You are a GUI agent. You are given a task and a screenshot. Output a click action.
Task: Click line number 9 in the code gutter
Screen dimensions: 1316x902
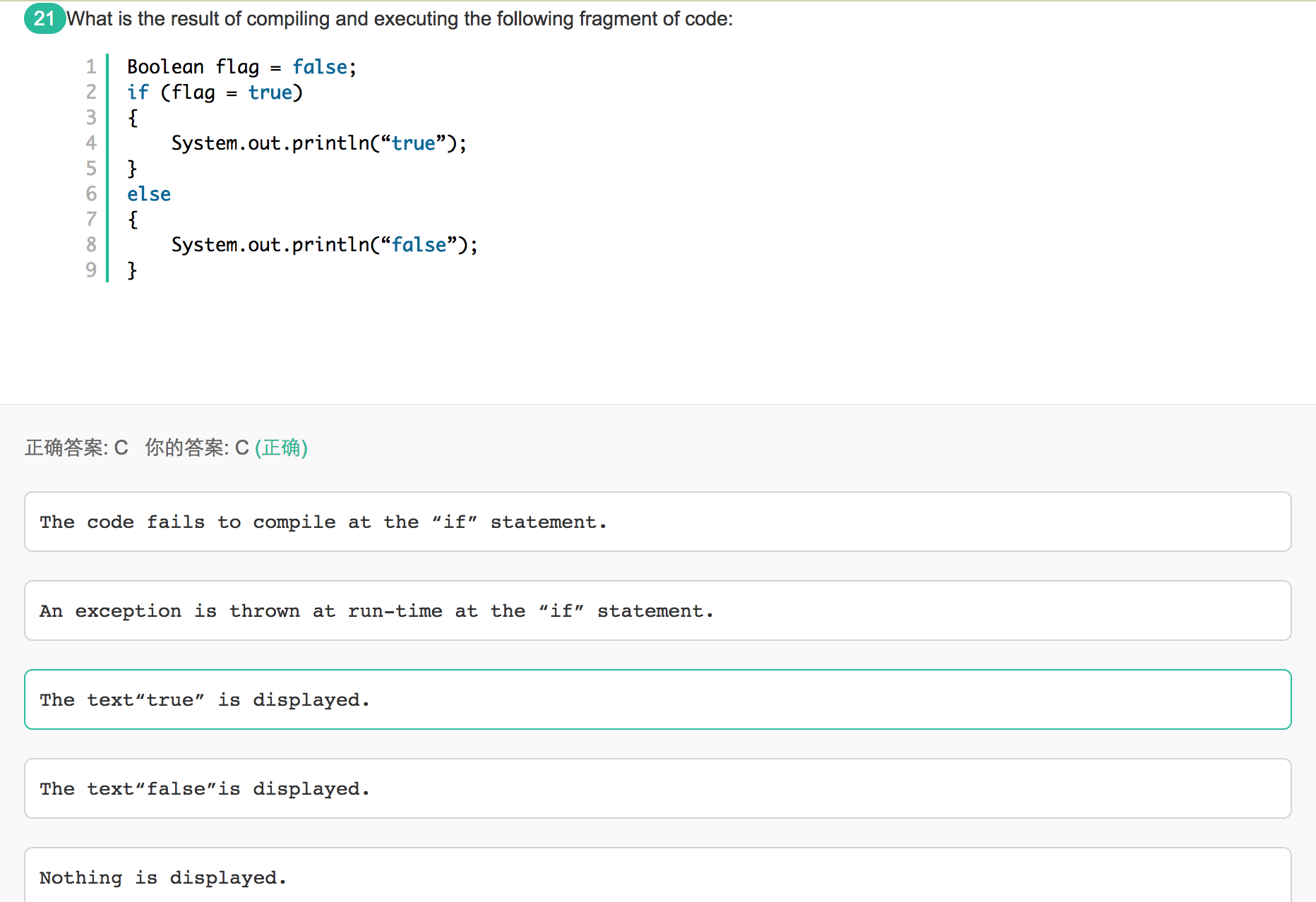[91, 270]
